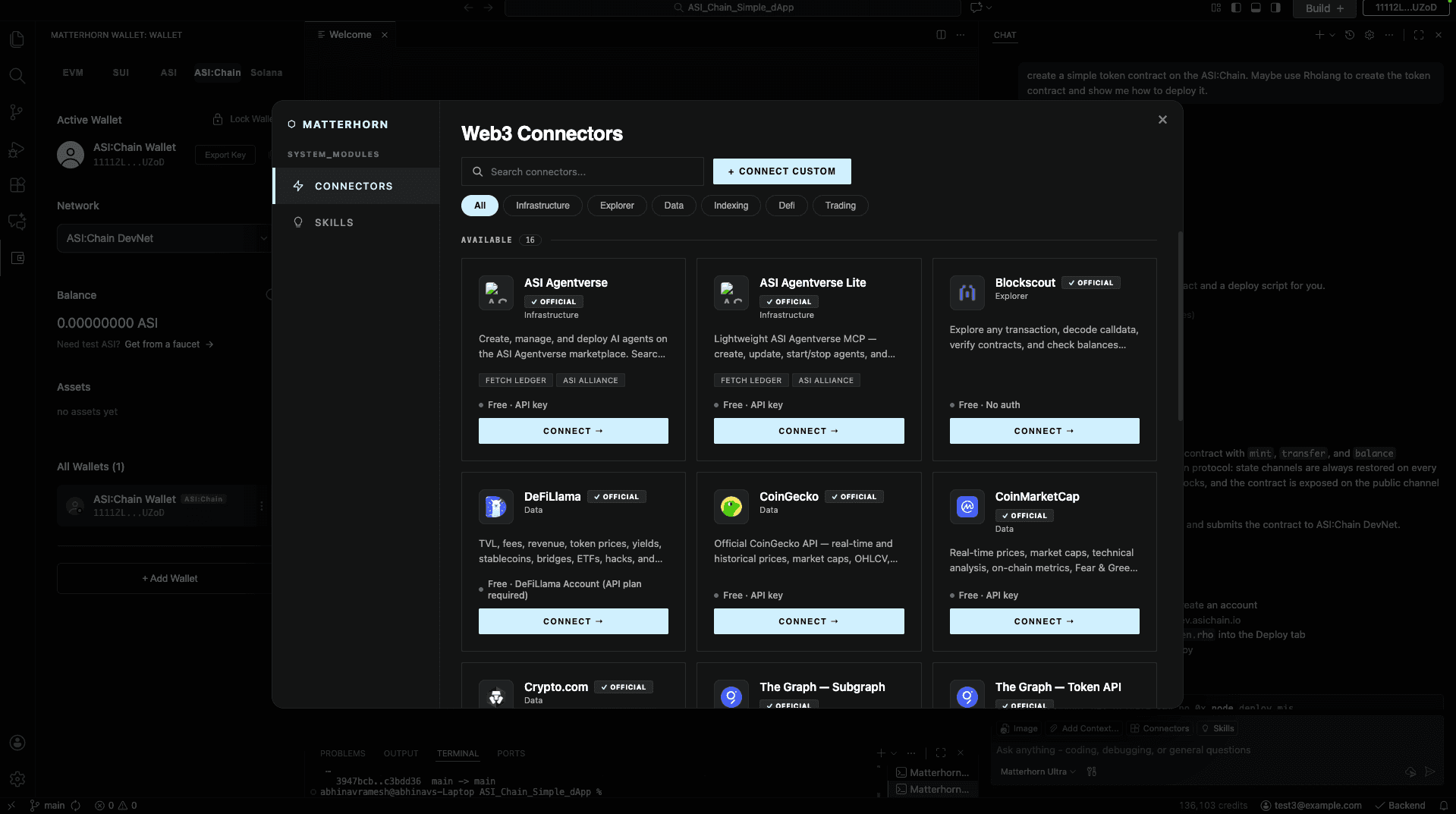This screenshot has height=814, width=1456.
Task: Click the CoinGecko connector logo
Action: (x=731, y=507)
